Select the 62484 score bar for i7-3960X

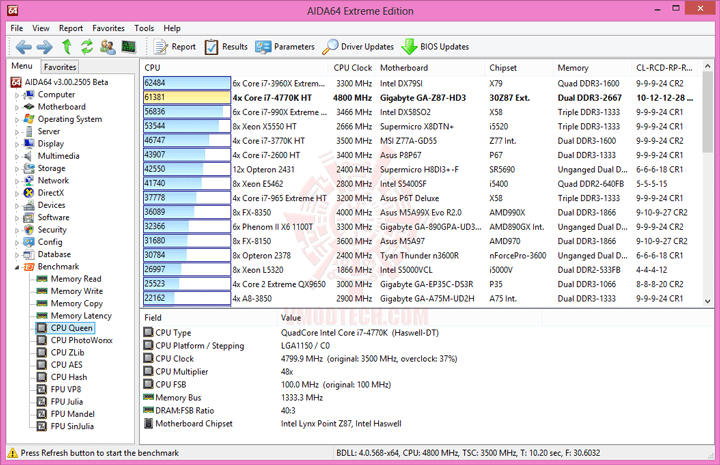pos(187,83)
